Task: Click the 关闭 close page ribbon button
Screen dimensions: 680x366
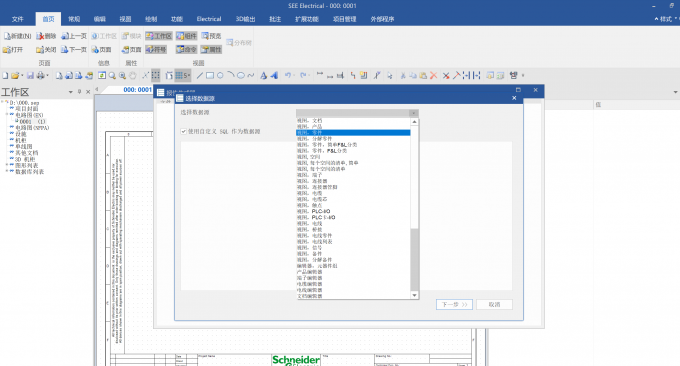Action: pos(46,49)
